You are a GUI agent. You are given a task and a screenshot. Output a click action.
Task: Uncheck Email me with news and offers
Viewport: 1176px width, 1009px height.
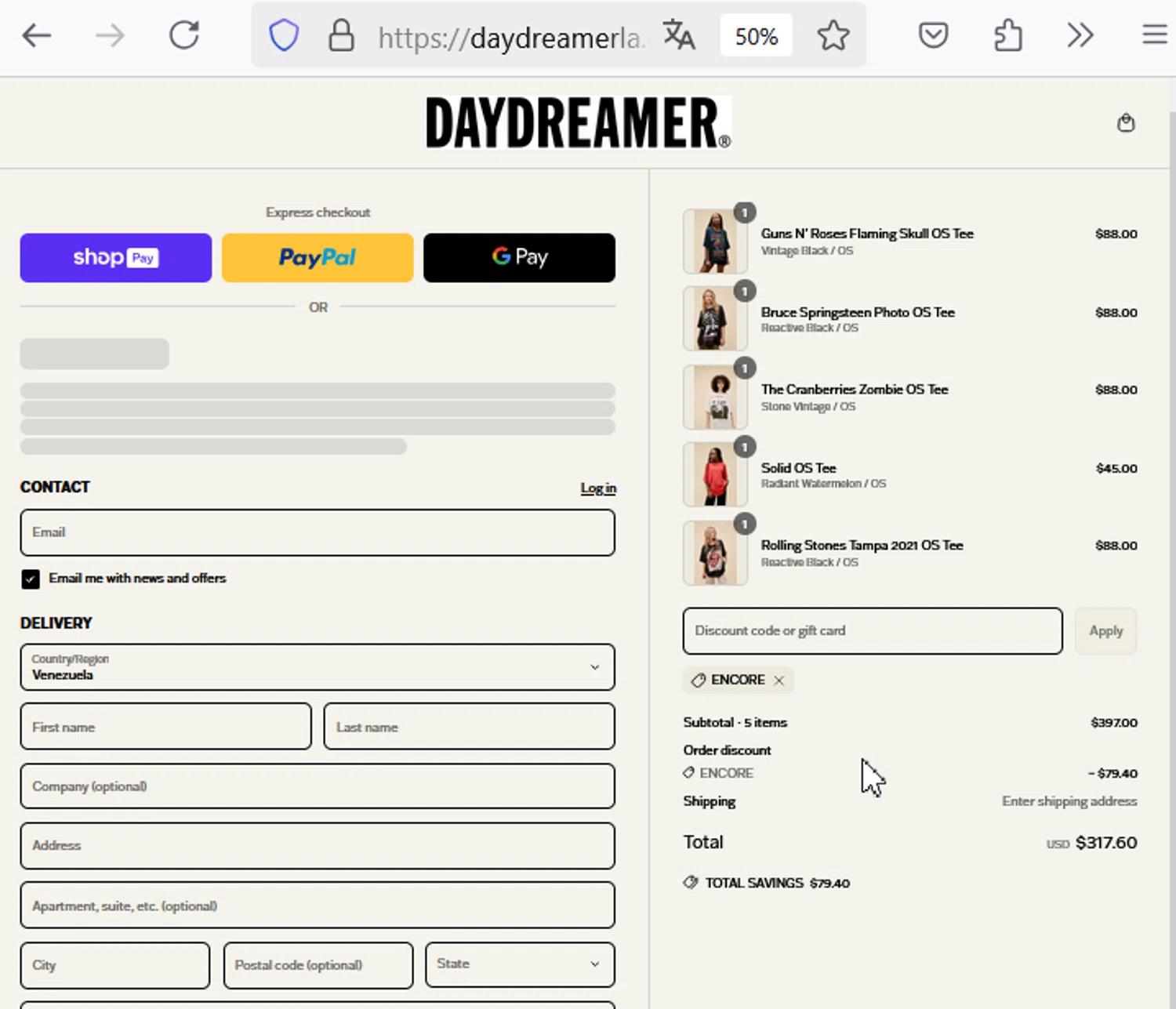point(31,579)
